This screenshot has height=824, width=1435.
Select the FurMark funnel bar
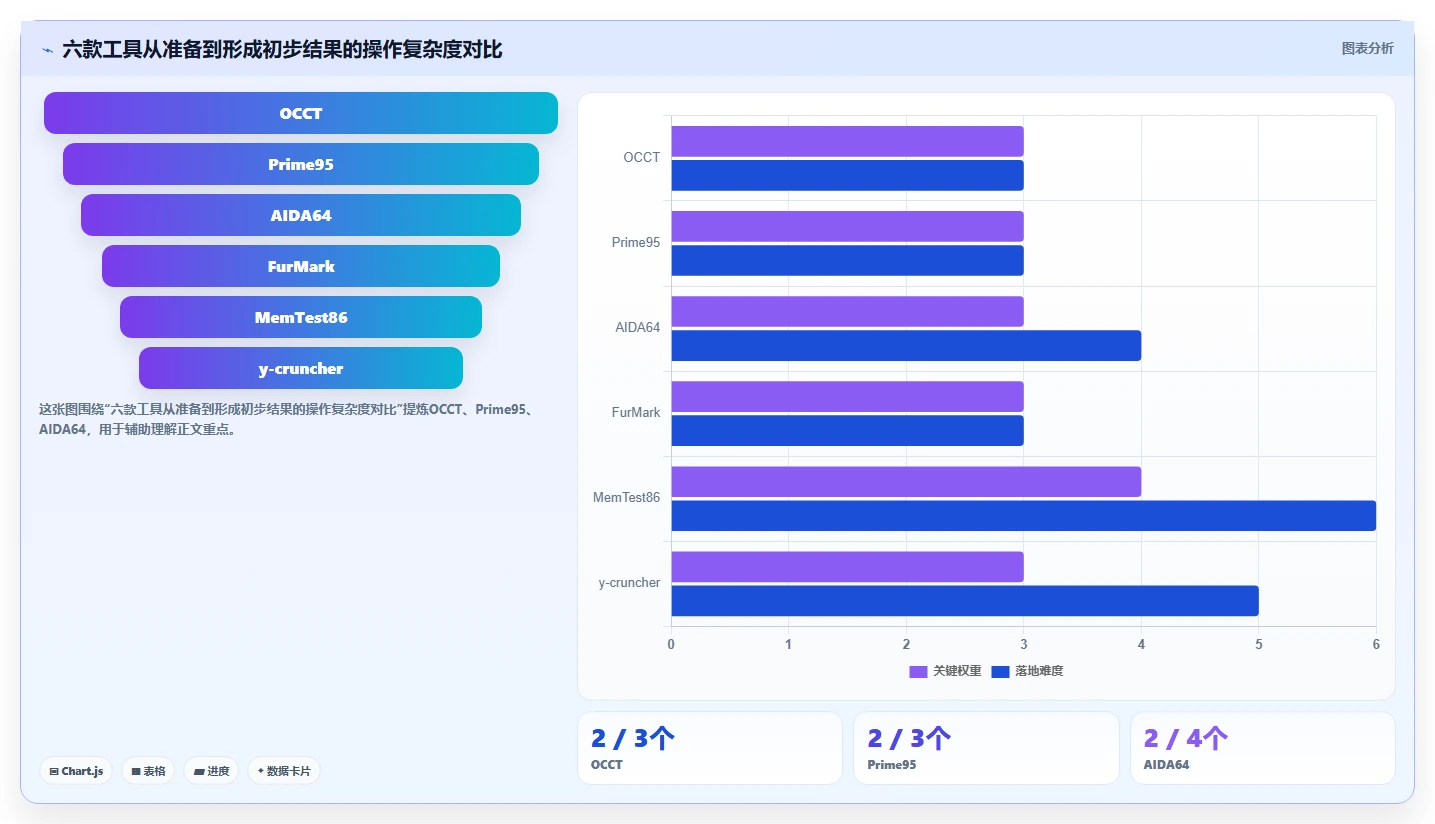301,266
